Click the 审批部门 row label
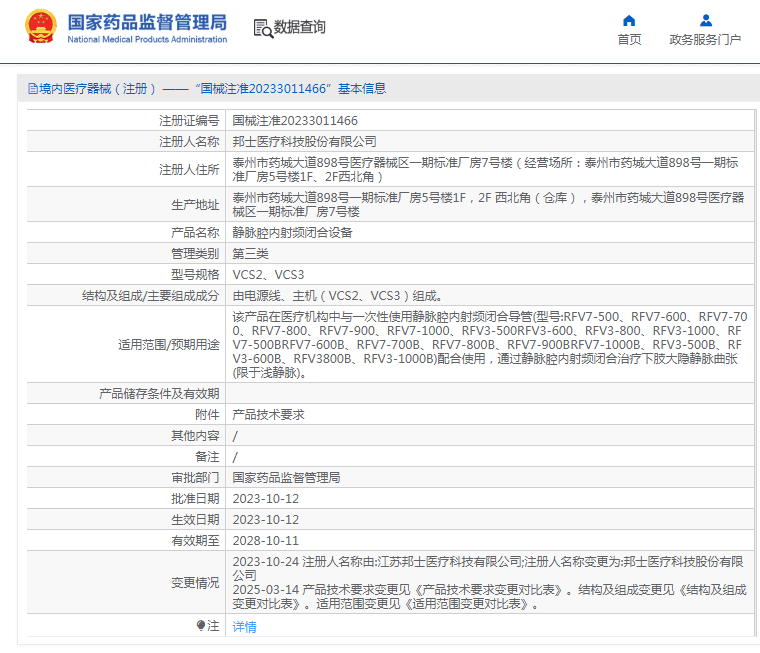The height and width of the screenshot is (653, 760). pos(195,478)
